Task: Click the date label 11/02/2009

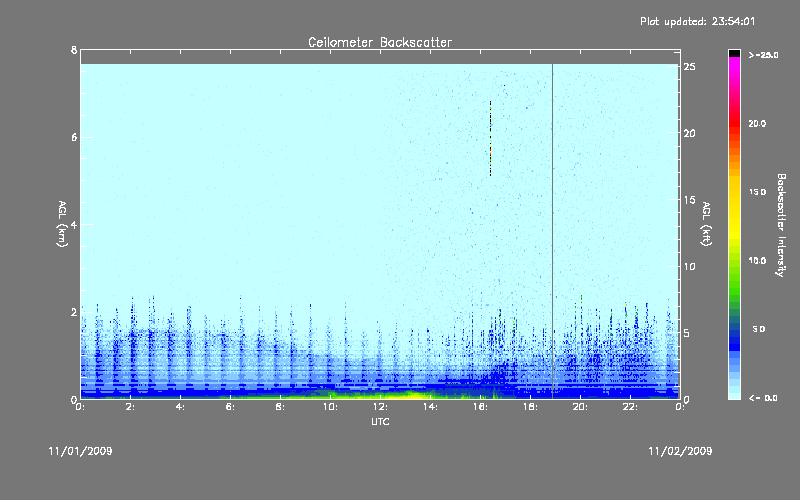Action: click(680, 451)
